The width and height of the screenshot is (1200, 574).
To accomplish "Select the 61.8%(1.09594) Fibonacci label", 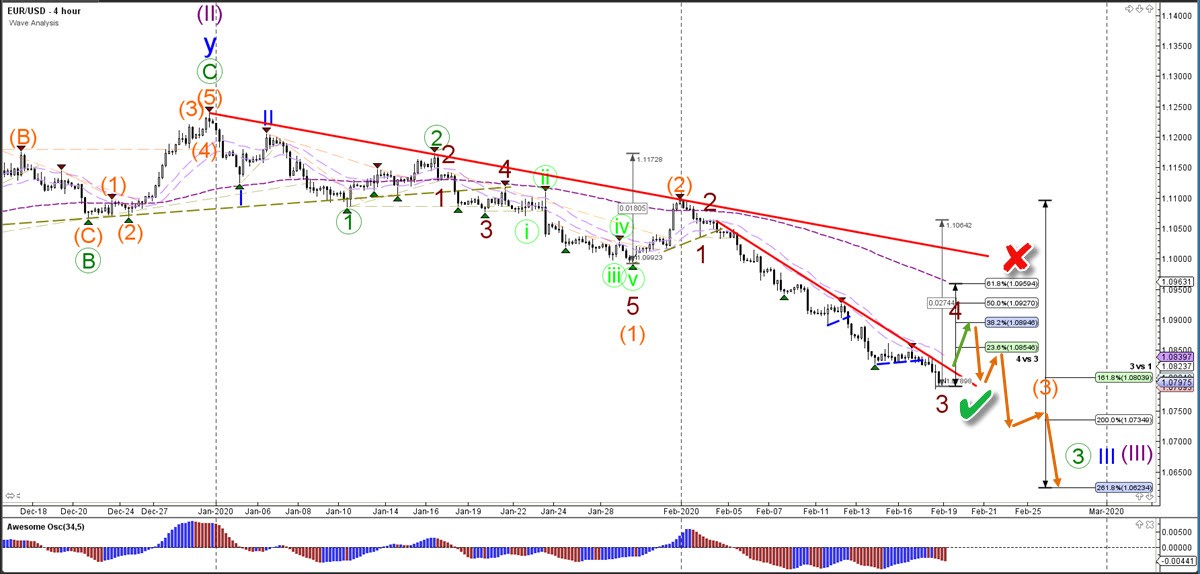I will click(1012, 283).
